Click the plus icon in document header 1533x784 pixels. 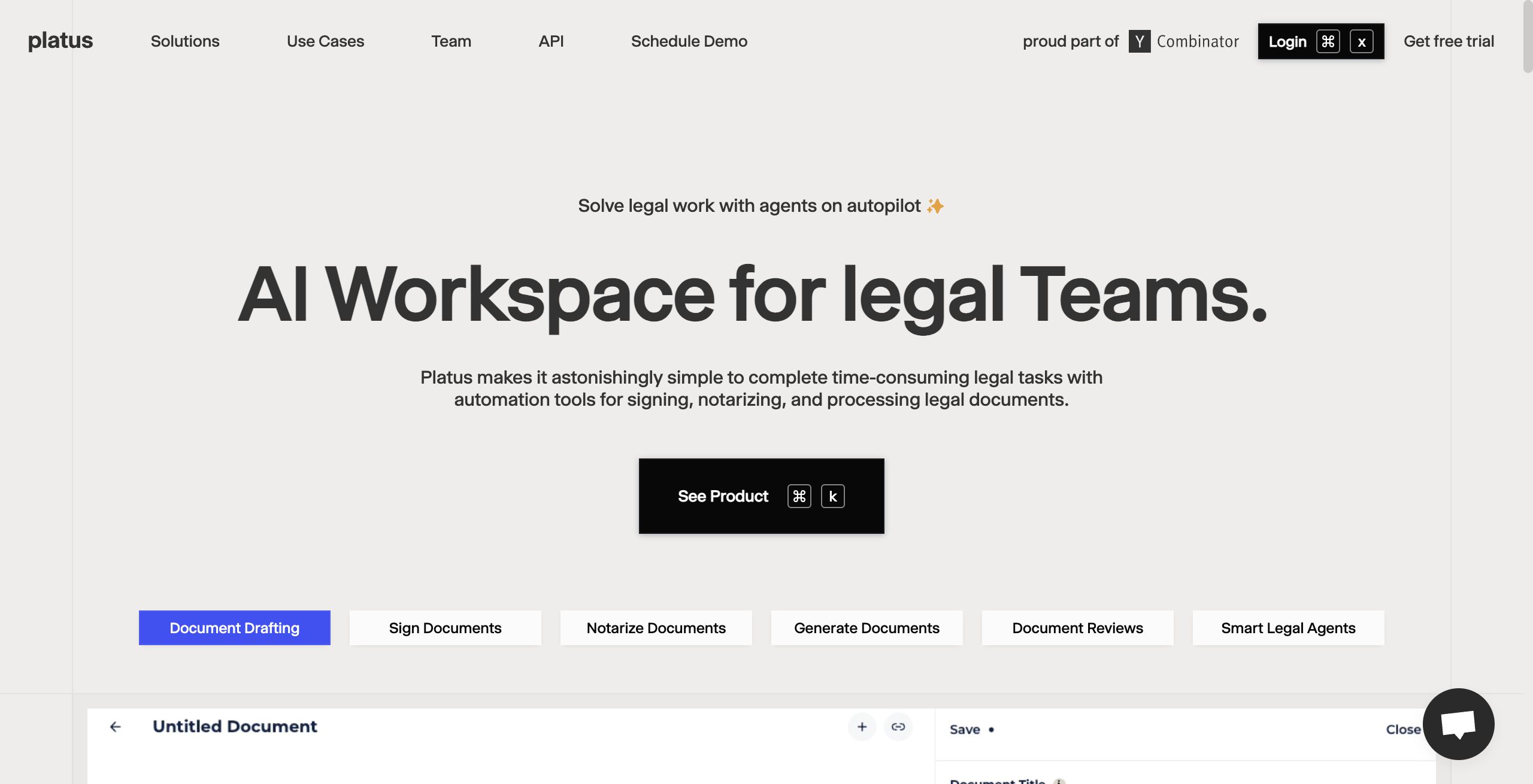click(862, 727)
